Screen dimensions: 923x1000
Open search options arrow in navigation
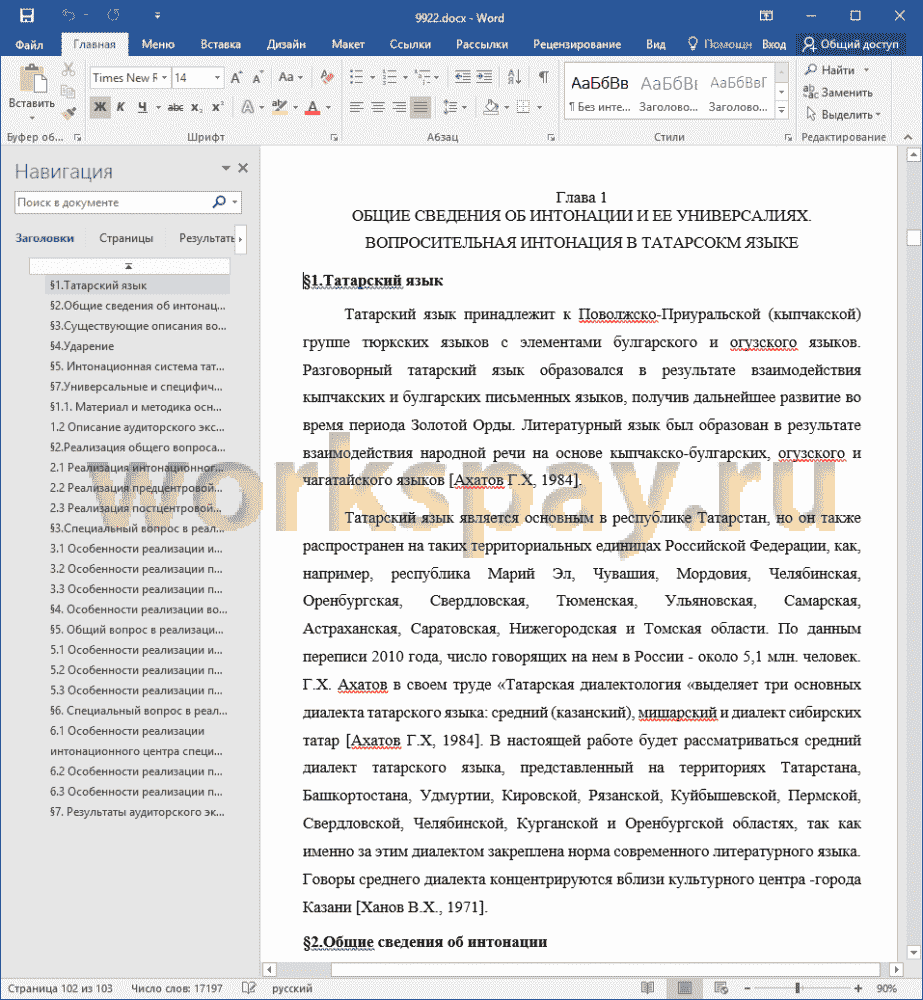coord(235,203)
